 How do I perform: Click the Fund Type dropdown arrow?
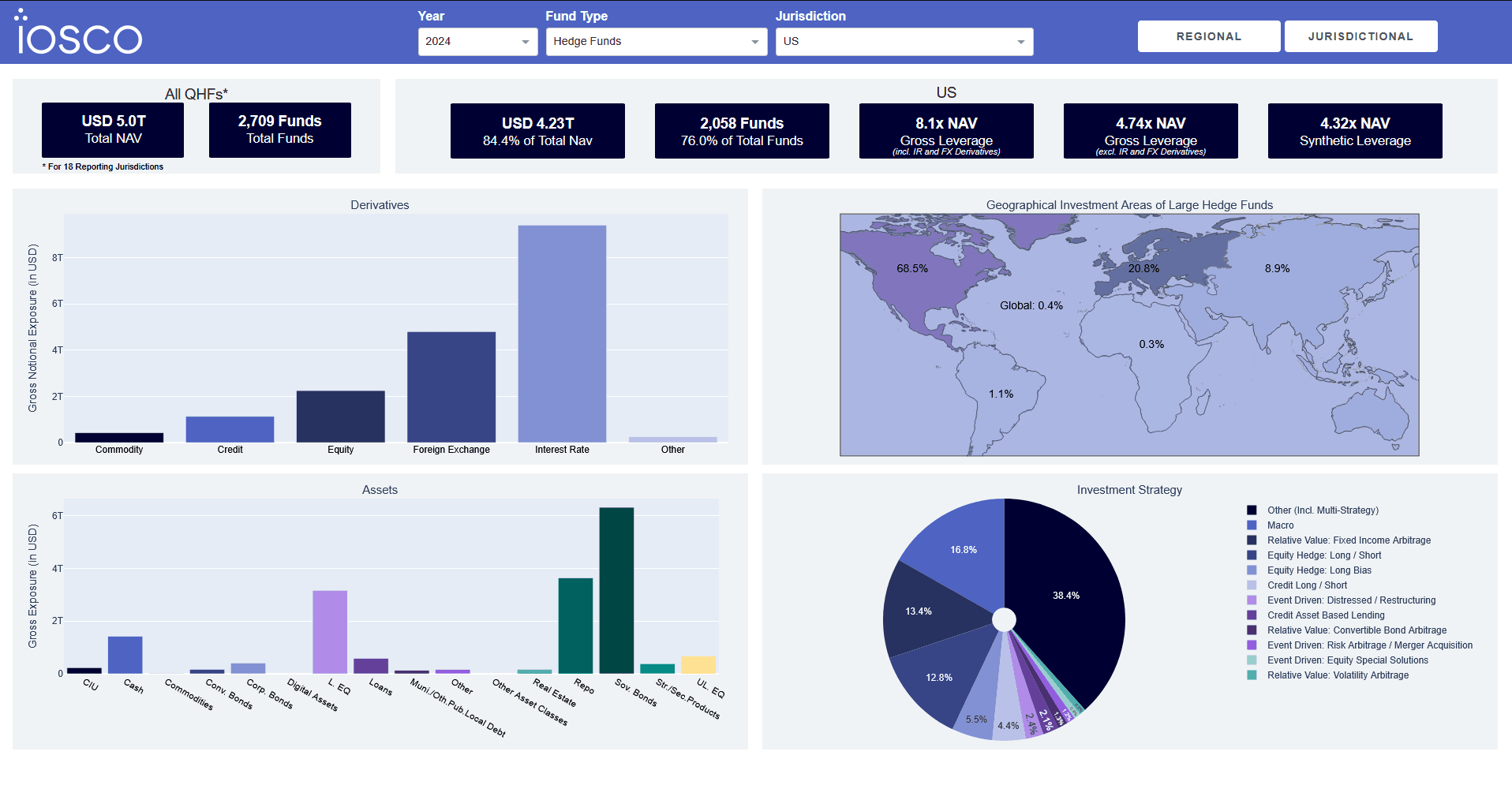[x=755, y=42]
